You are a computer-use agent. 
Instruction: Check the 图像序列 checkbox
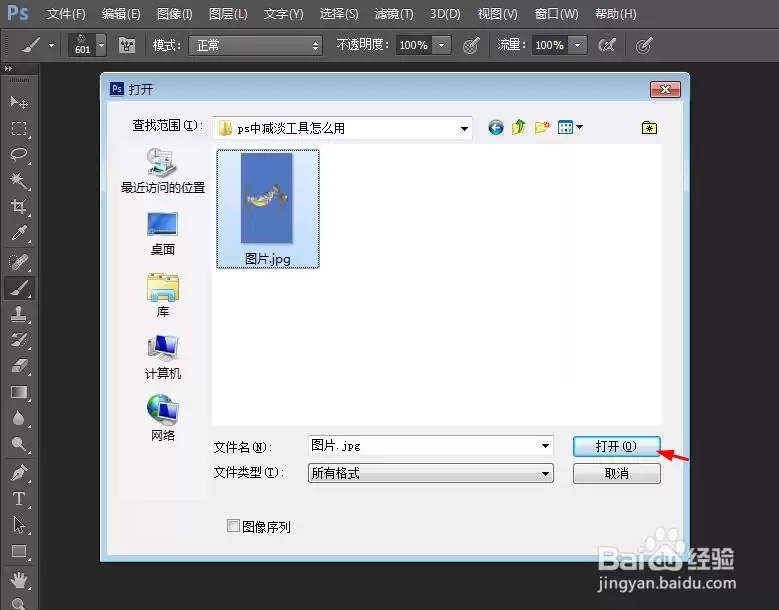coord(233,526)
